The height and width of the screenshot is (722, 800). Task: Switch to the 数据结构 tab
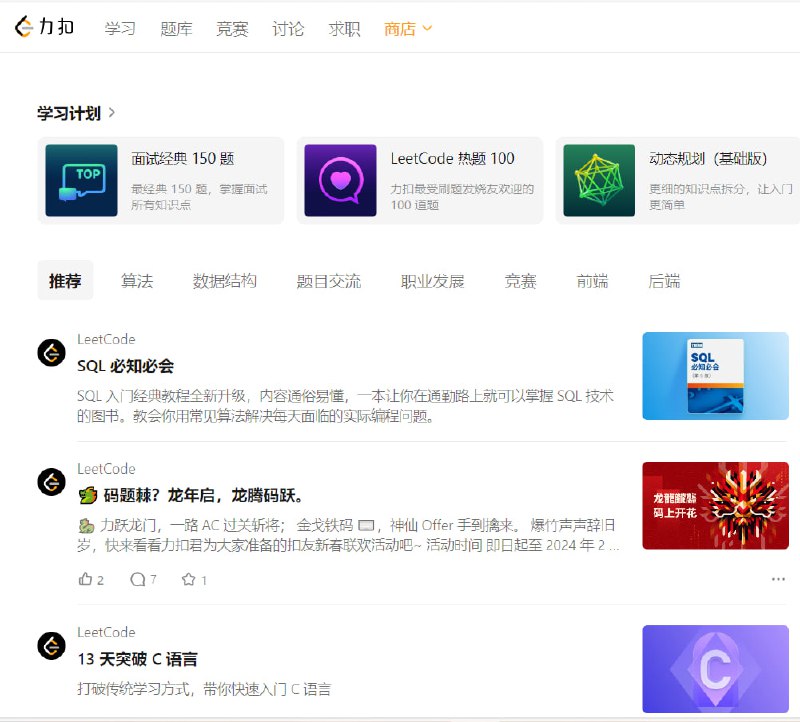click(224, 281)
